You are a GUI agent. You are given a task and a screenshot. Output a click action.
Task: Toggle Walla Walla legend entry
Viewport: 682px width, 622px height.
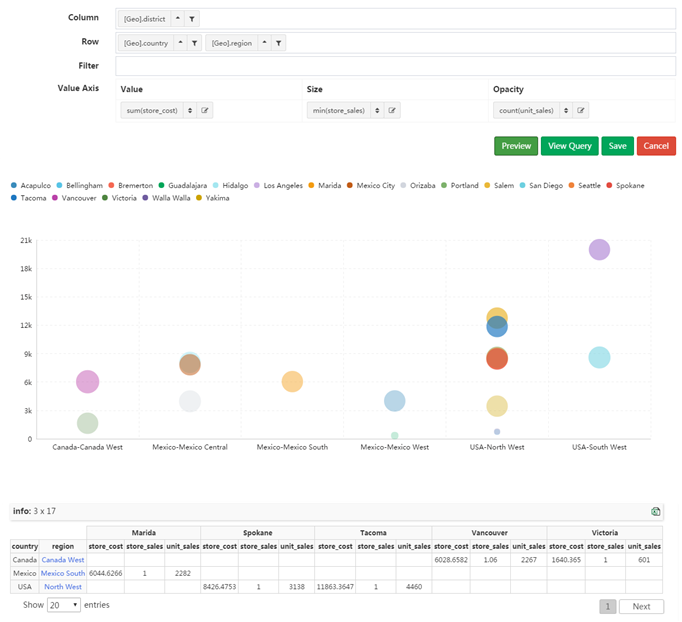click(169, 198)
